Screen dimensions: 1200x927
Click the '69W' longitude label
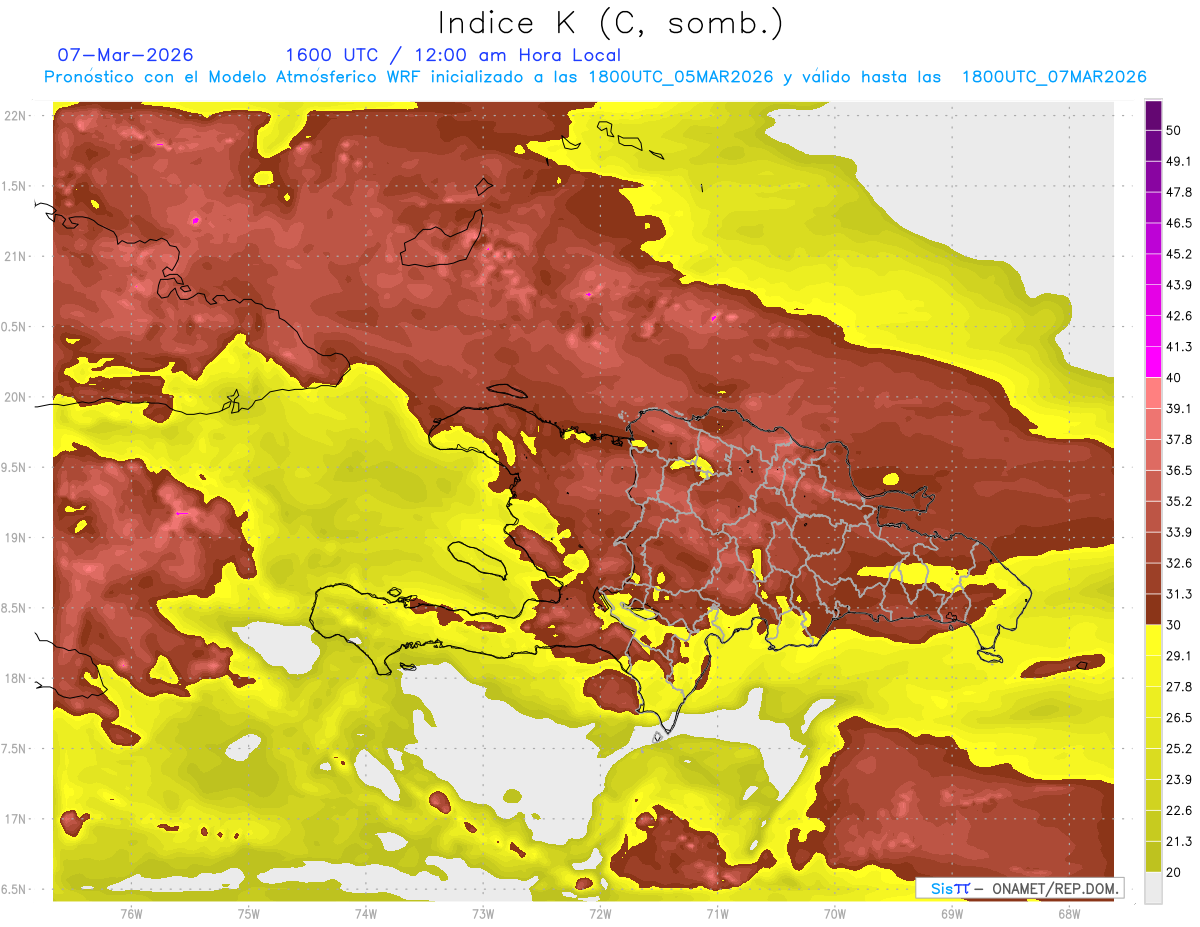click(952, 913)
